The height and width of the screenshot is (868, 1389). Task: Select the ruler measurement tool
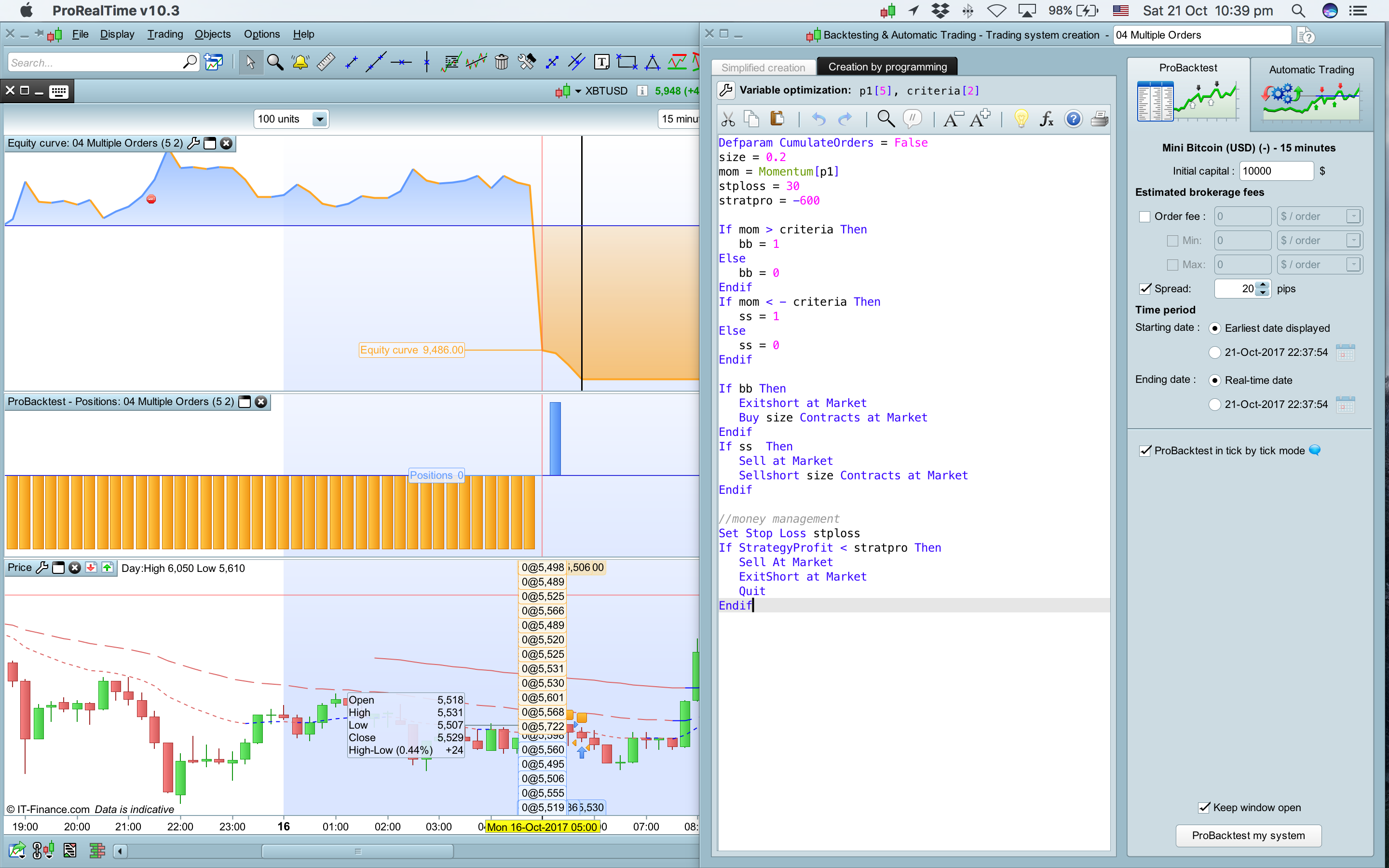[326, 62]
